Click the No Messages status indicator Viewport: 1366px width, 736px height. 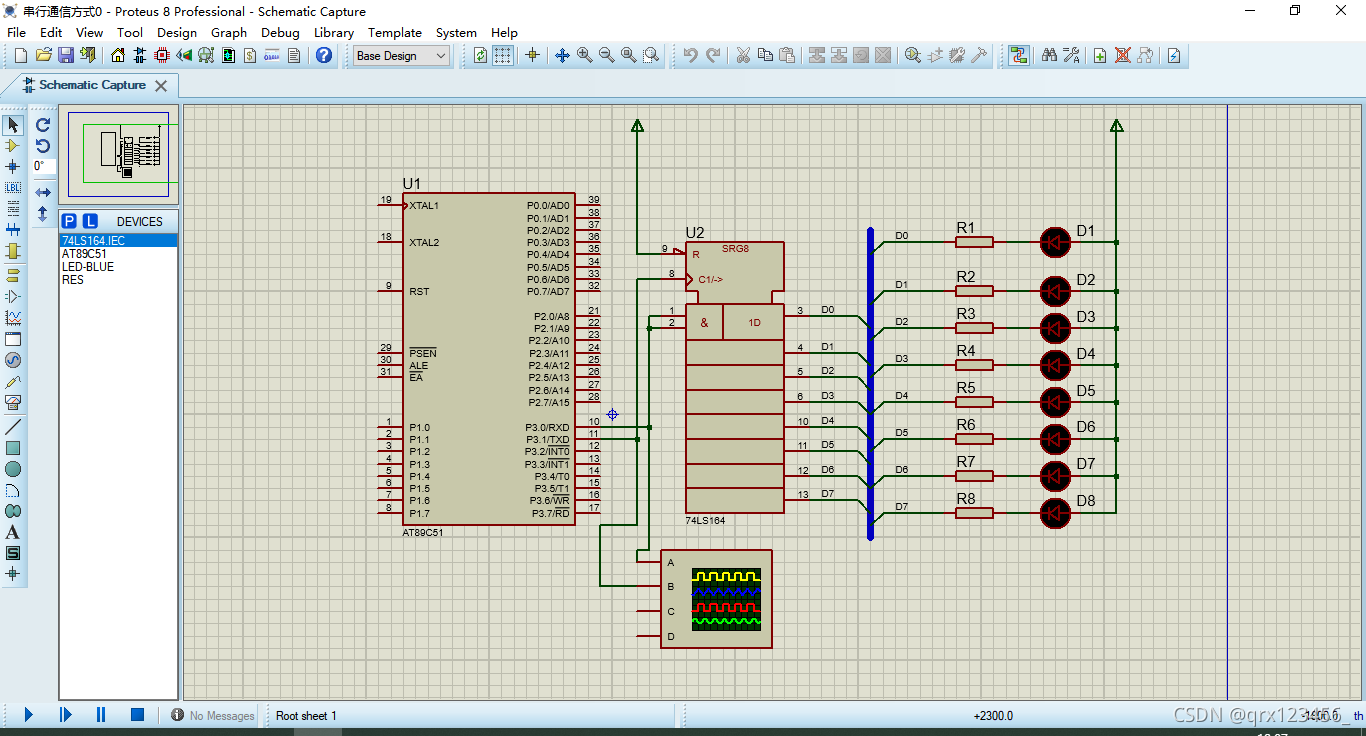pyautogui.click(x=213, y=716)
